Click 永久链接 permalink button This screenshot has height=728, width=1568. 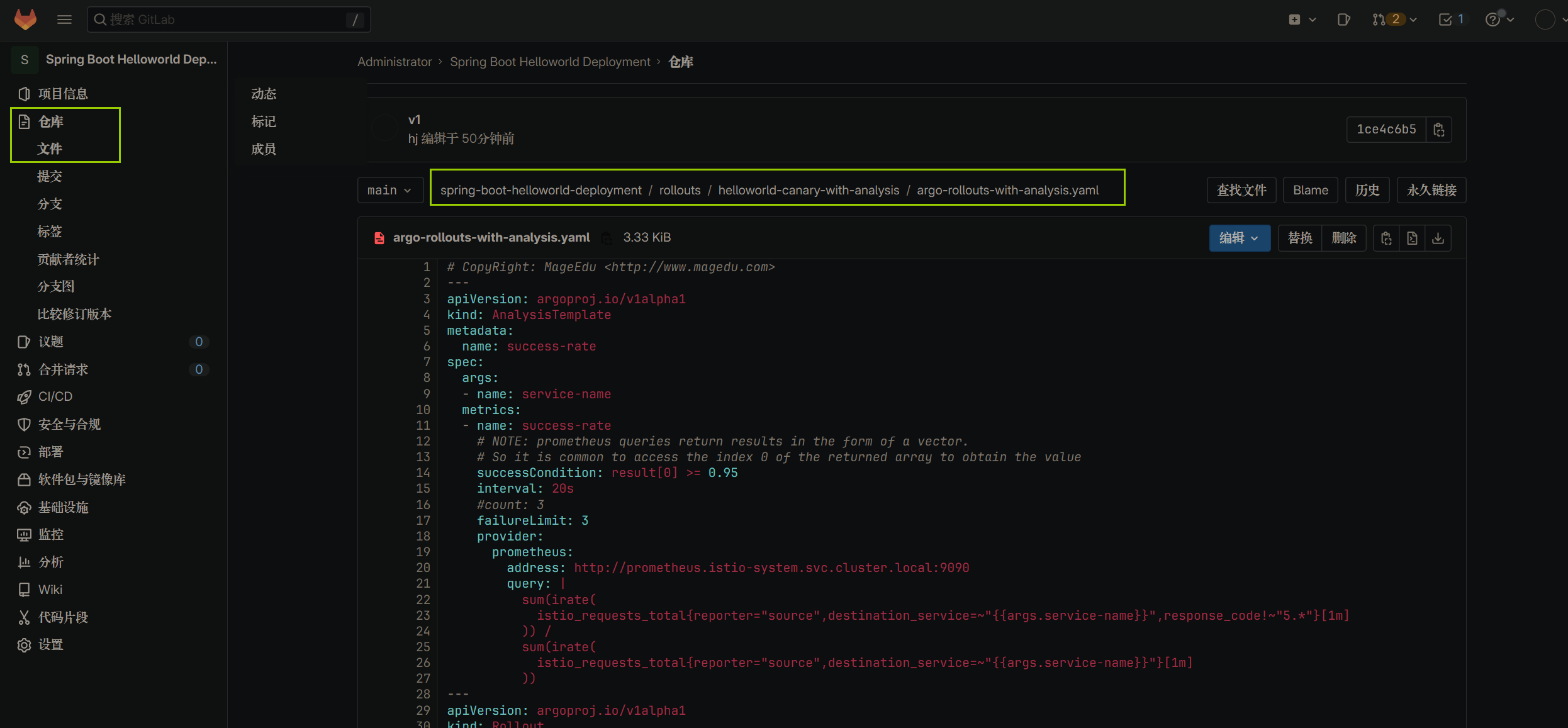pos(1431,190)
